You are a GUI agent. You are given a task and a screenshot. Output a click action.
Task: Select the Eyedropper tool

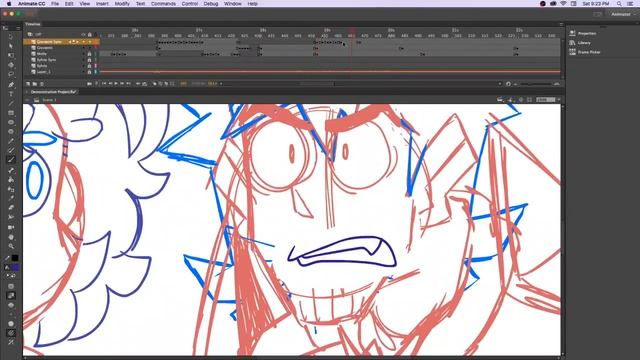[x=11, y=198]
